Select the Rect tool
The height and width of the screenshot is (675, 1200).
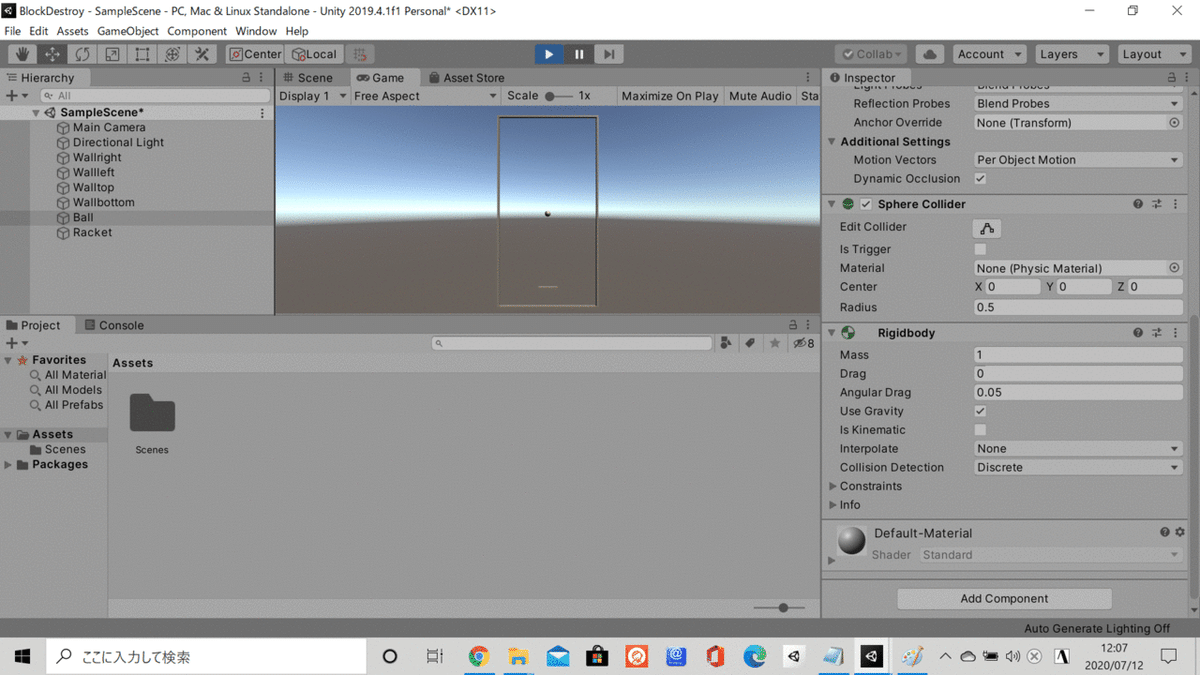pos(142,54)
